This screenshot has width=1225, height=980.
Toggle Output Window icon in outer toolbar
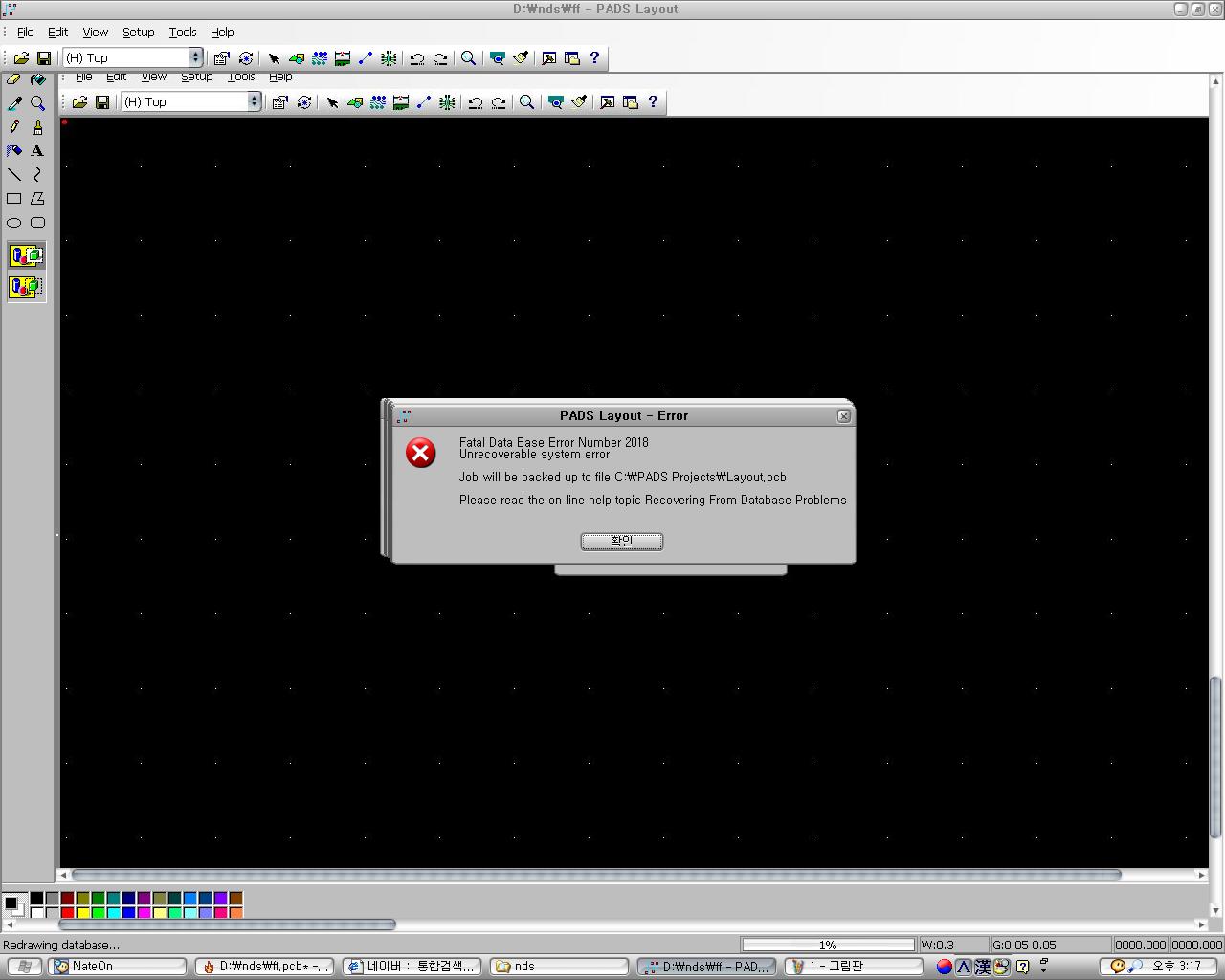coord(548,57)
